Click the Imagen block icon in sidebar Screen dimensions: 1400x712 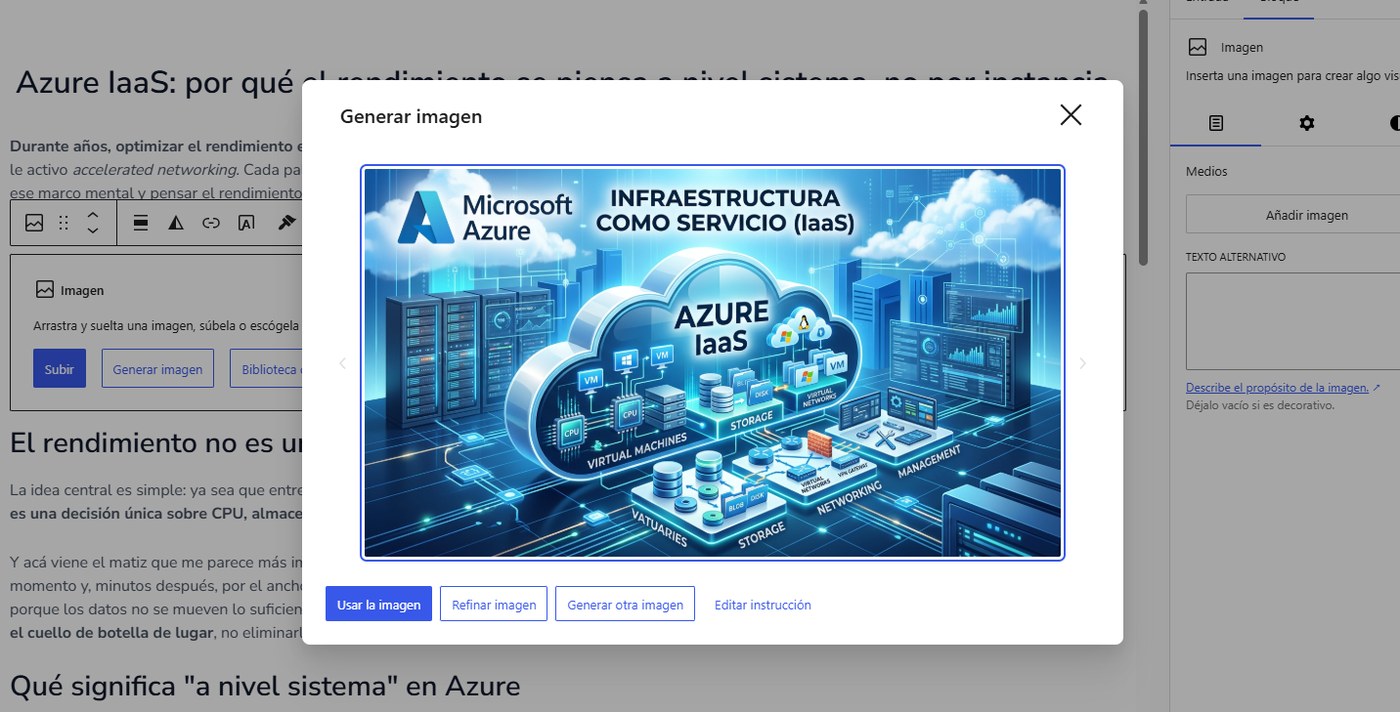point(1197,47)
